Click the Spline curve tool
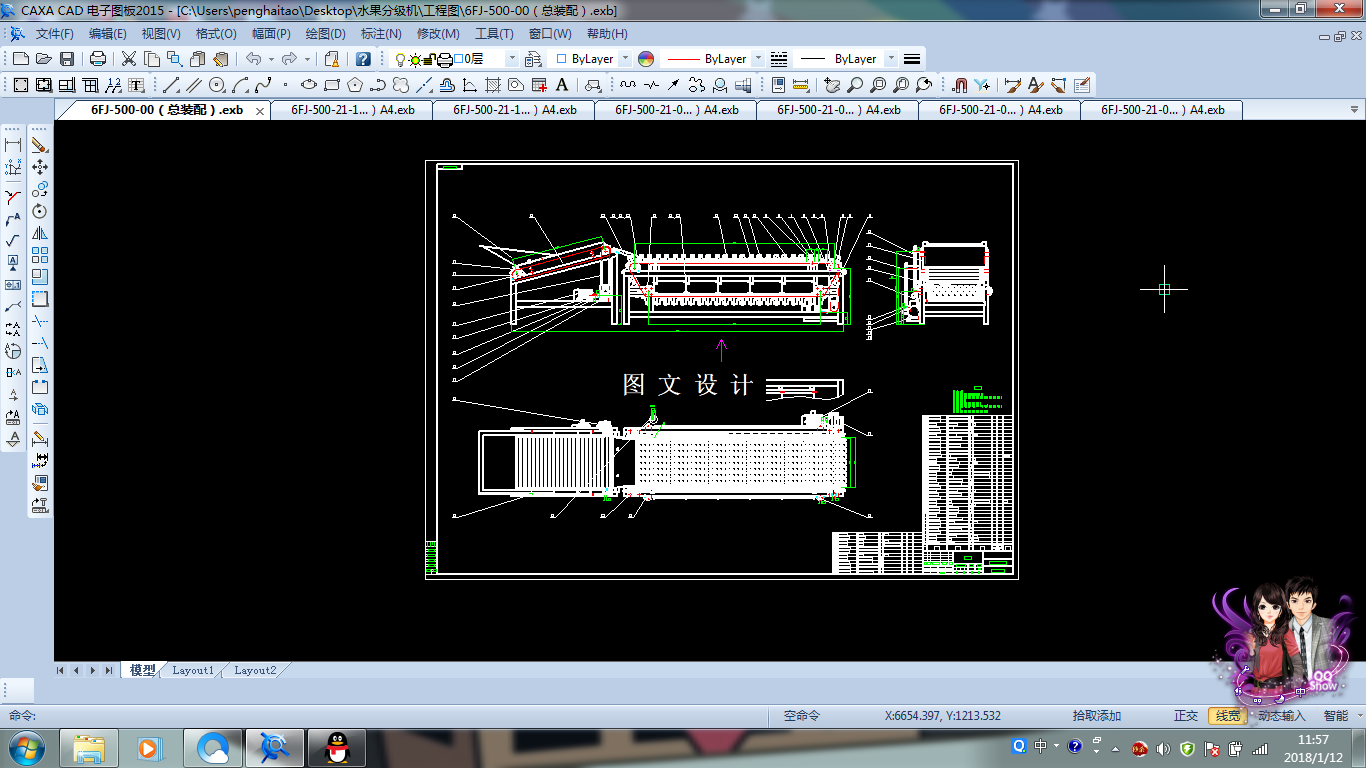The image size is (1366, 768). point(263,85)
